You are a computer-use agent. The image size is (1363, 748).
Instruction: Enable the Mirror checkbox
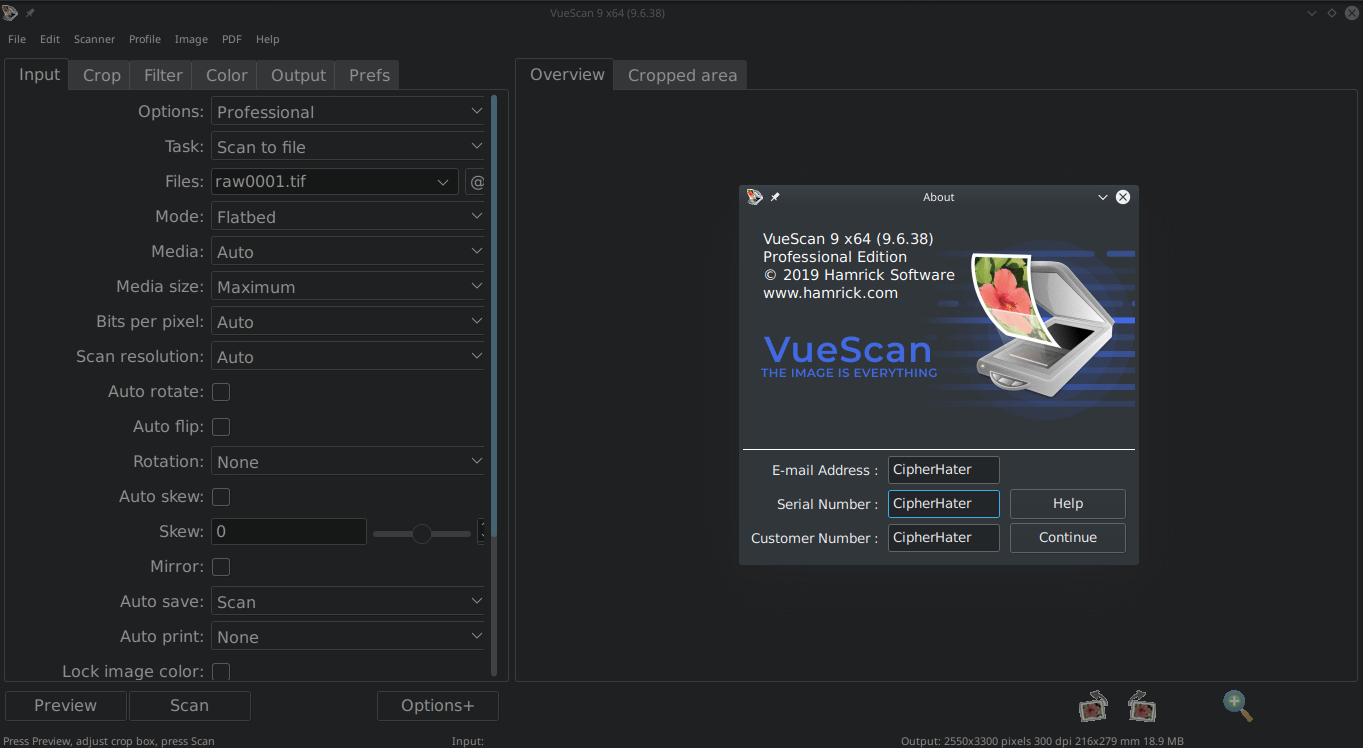(x=221, y=567)
